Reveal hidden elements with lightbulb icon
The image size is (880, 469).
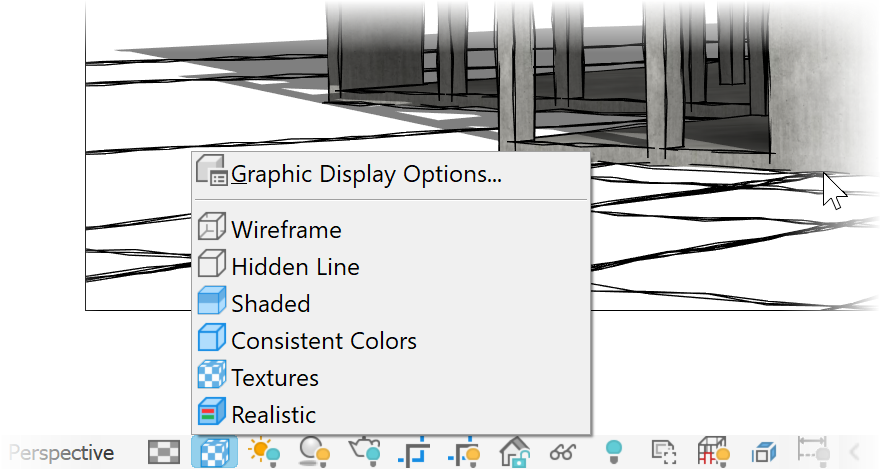(614, 452)
